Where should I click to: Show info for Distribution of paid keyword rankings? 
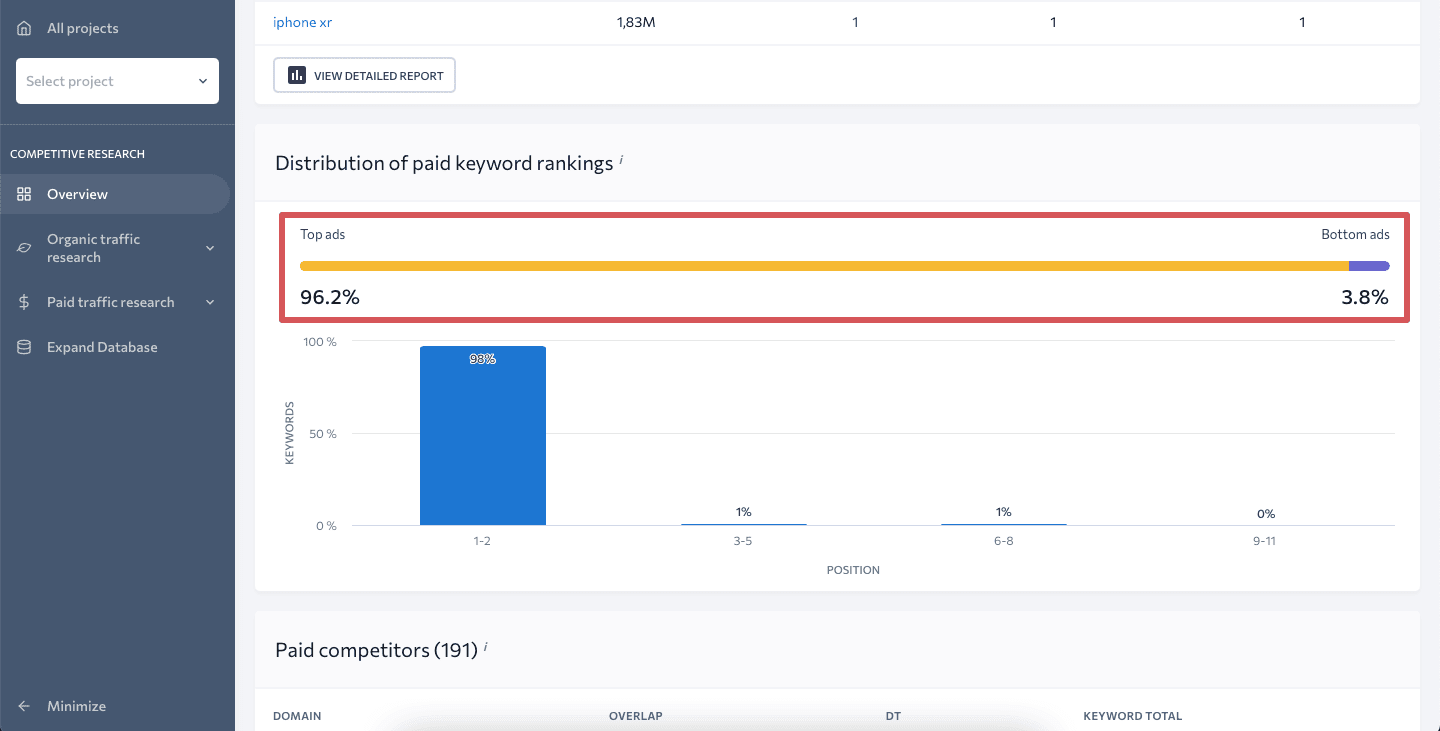click(621, 158)
